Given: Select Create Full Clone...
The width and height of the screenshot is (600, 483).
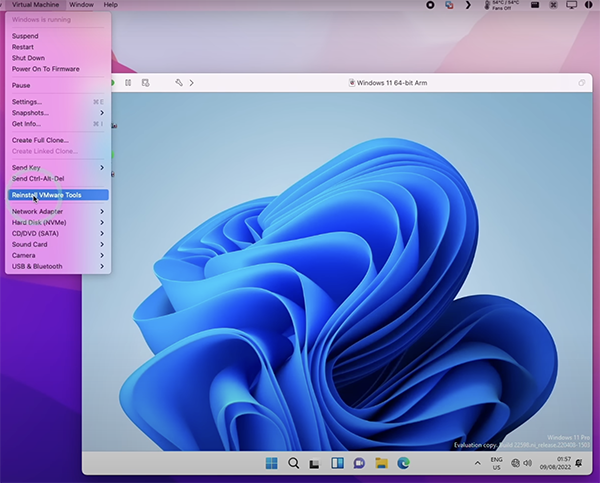Looking at the screenshot, I should pyautogui.click(x=58, y=140).
